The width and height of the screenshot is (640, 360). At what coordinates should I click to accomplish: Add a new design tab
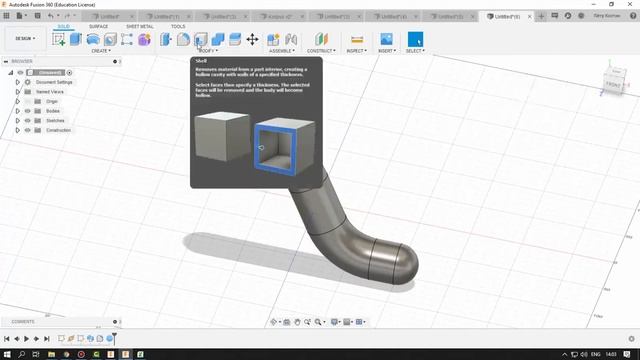[x=541, y=16]
